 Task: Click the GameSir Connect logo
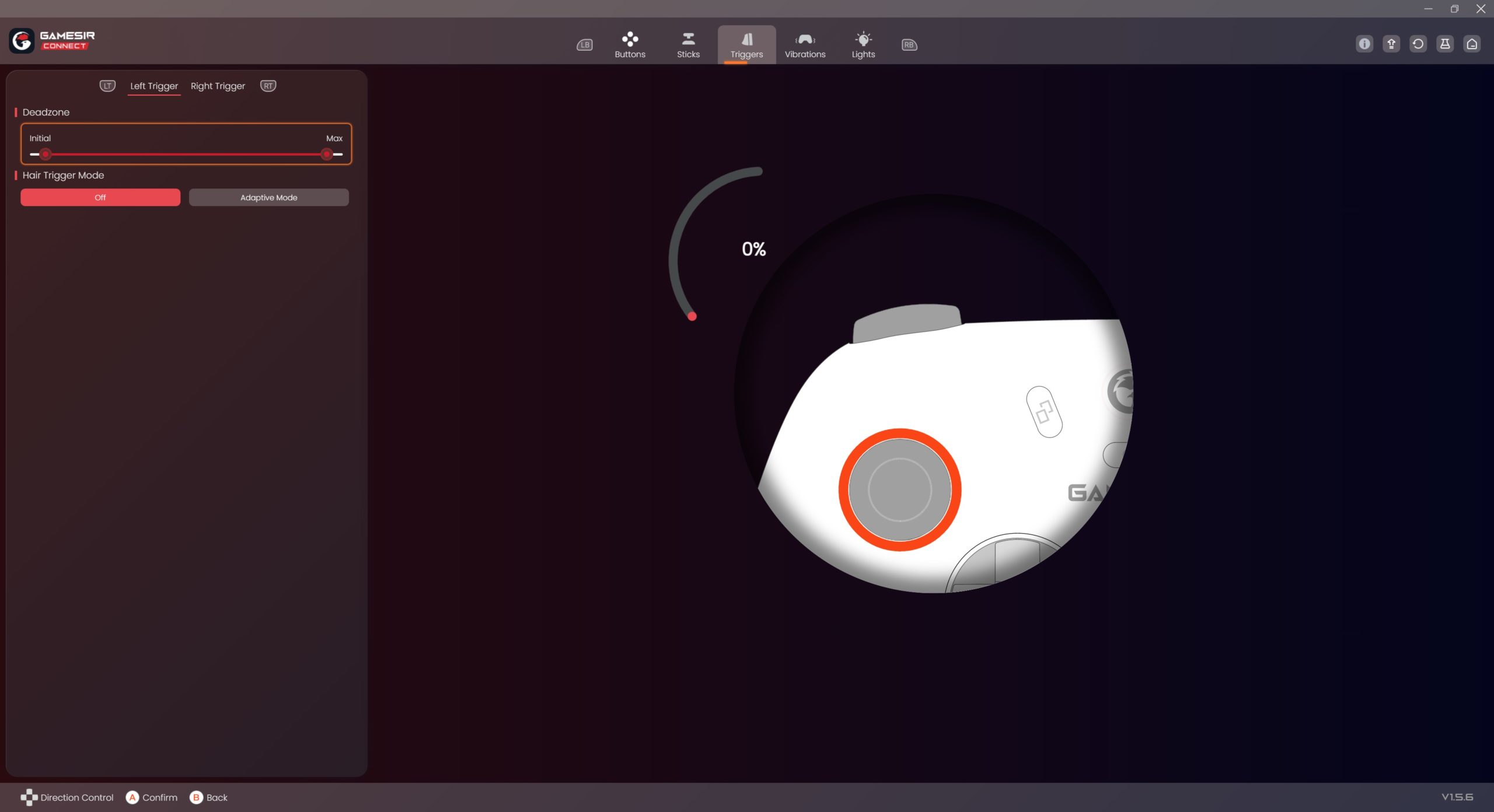[x=52, y=41]
